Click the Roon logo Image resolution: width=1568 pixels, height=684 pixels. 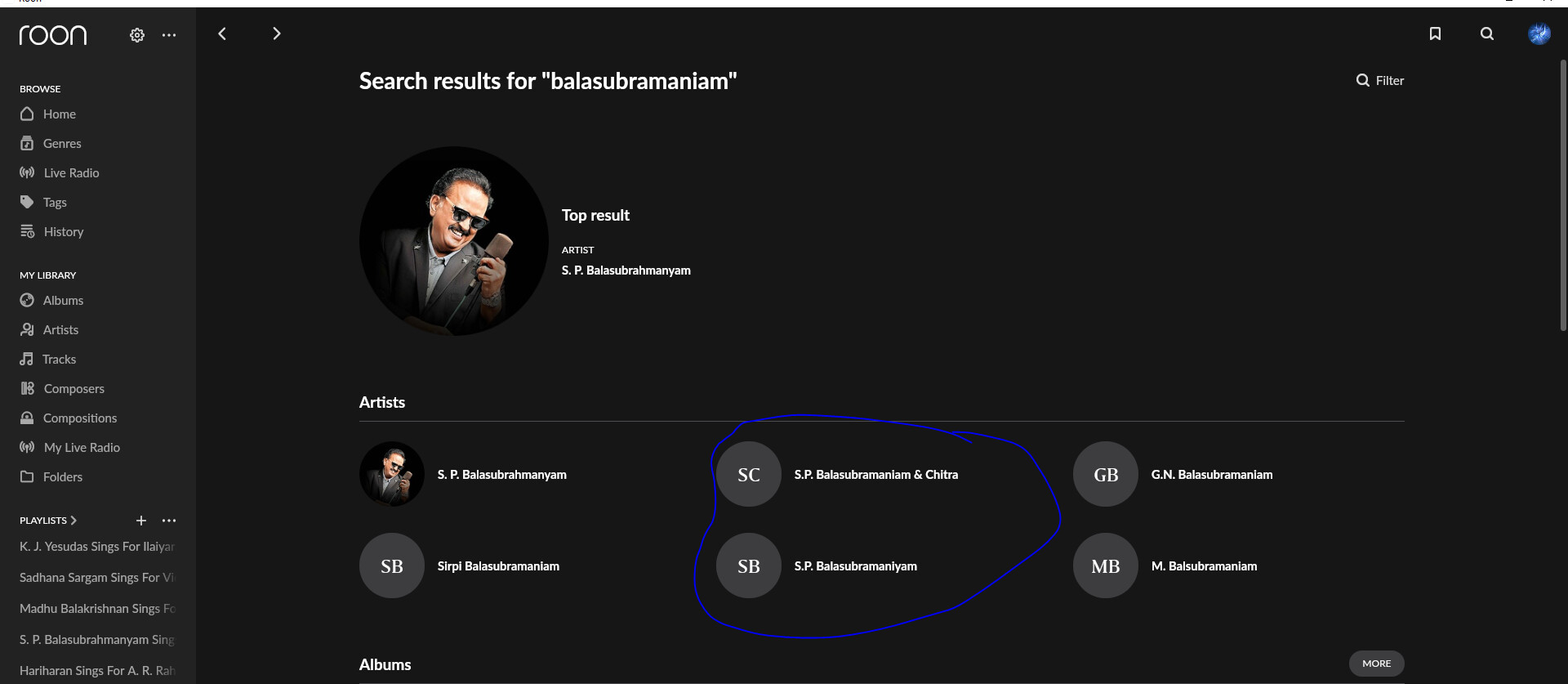coord(53,35)
